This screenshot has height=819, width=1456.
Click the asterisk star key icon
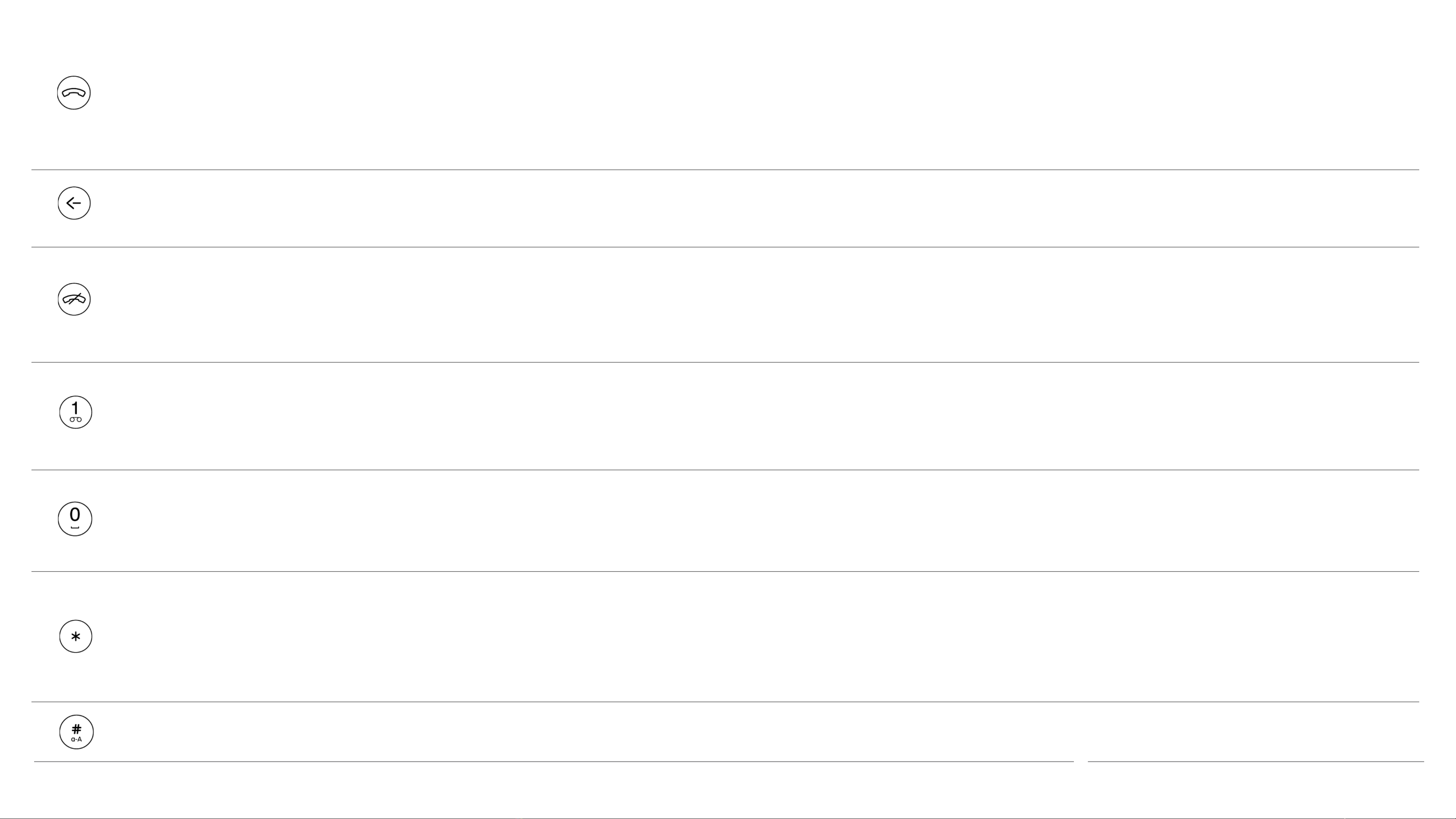pos(76,636)
